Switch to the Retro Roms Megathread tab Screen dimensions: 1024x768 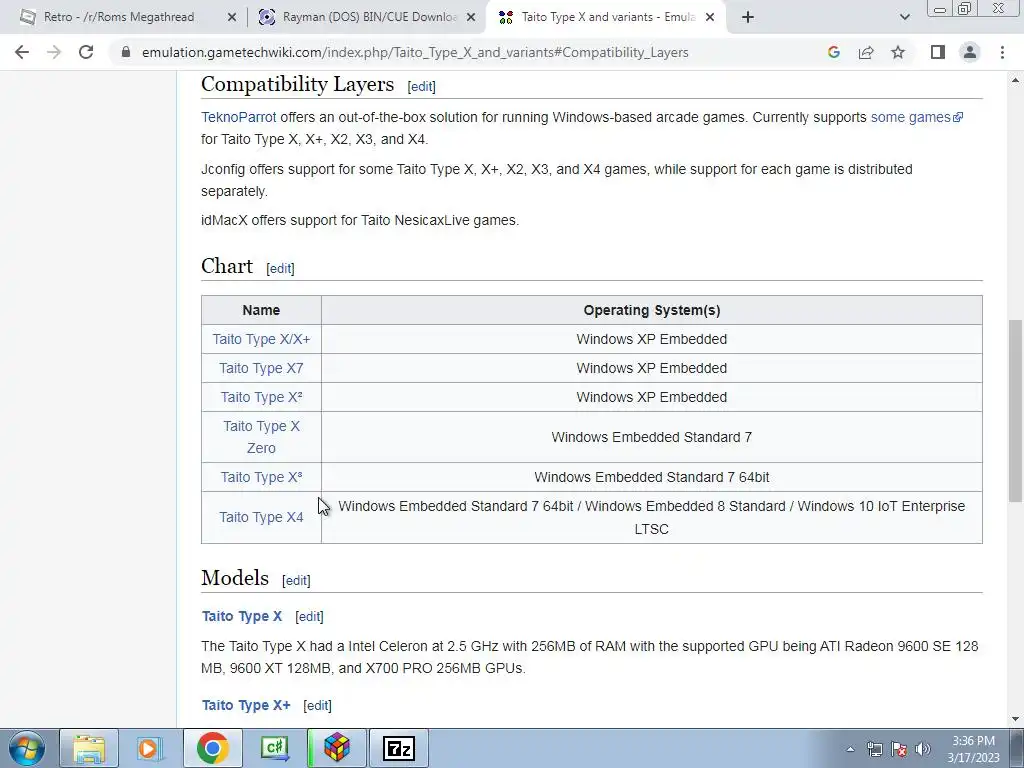coord(118,17)
